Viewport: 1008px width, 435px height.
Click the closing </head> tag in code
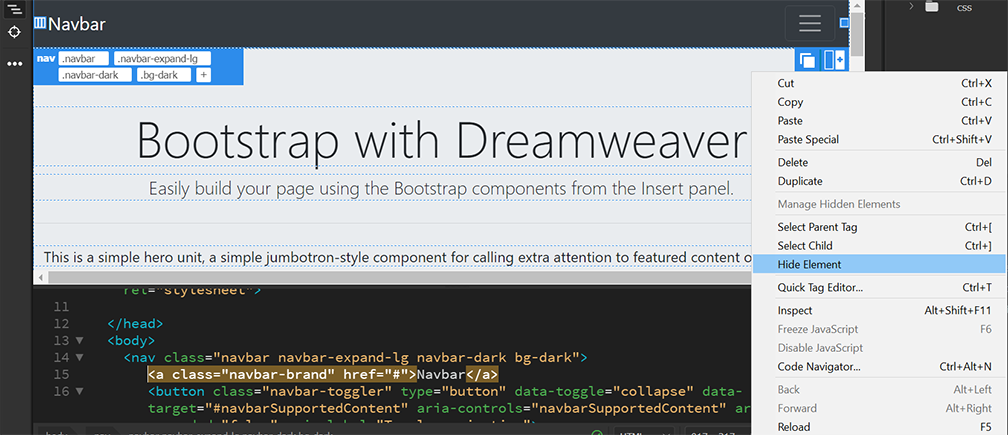(x=135, y=324)
